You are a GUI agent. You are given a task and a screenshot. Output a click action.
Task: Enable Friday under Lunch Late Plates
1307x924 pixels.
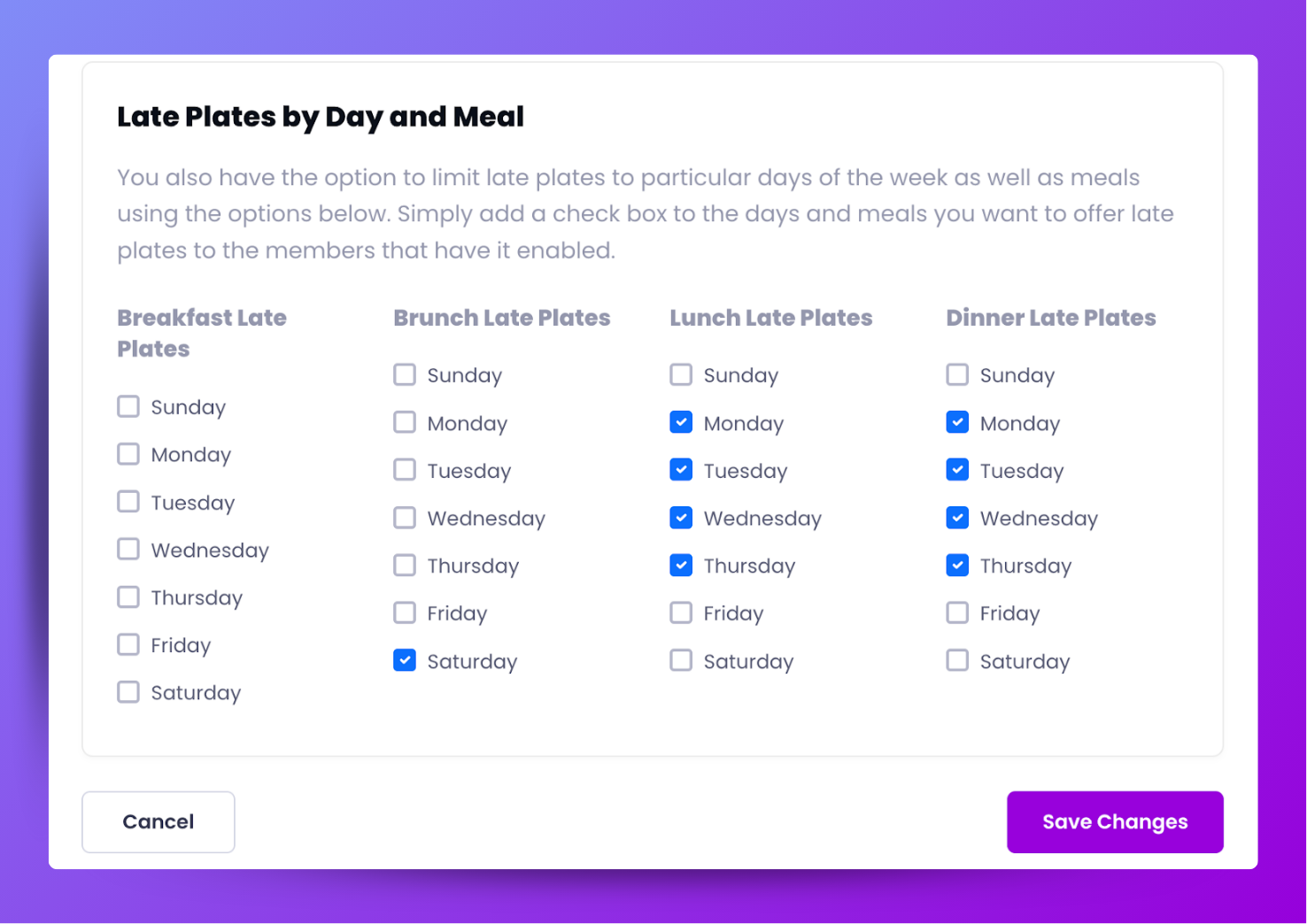tap(681, 612)
